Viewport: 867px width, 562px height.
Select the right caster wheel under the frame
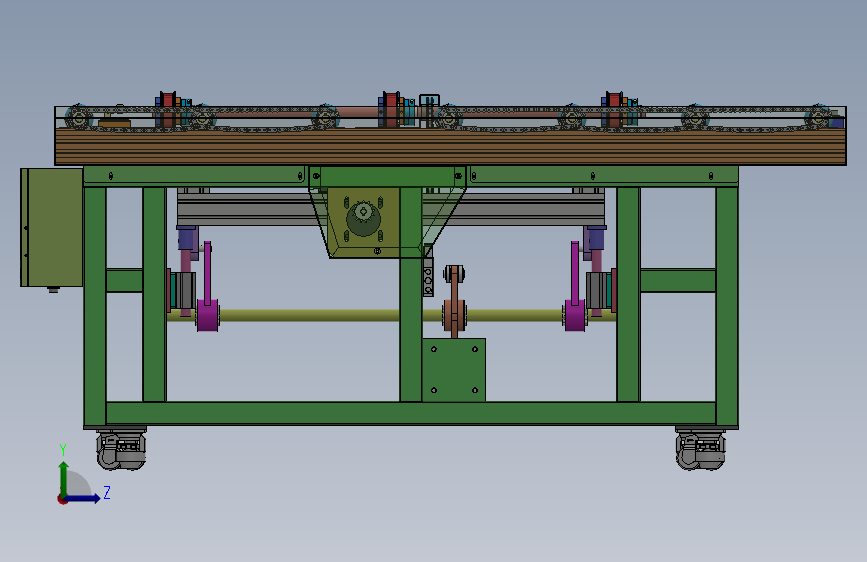[x=701, y=450]
